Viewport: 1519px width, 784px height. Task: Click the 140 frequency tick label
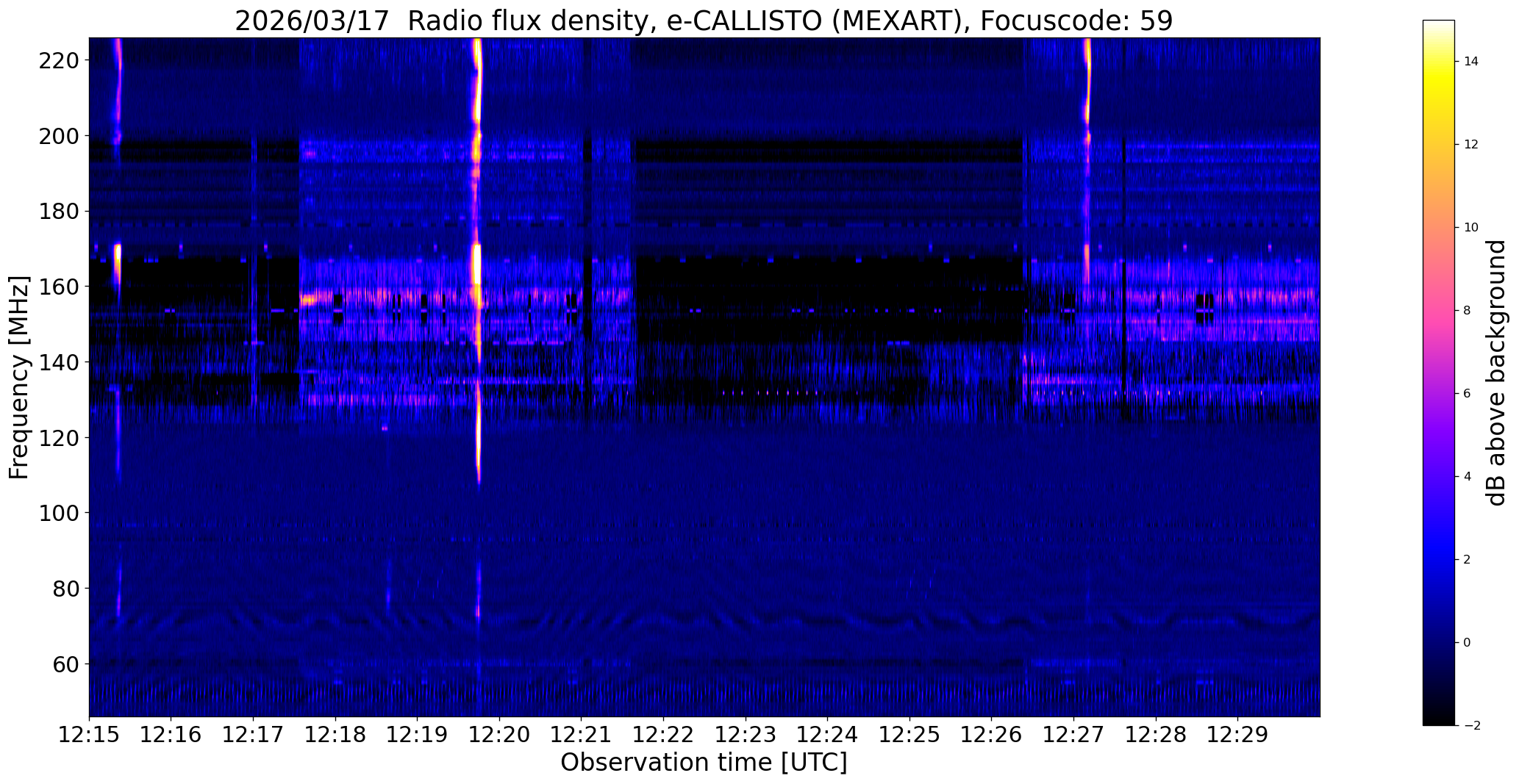pyautogui.click(x=58, y=362)
